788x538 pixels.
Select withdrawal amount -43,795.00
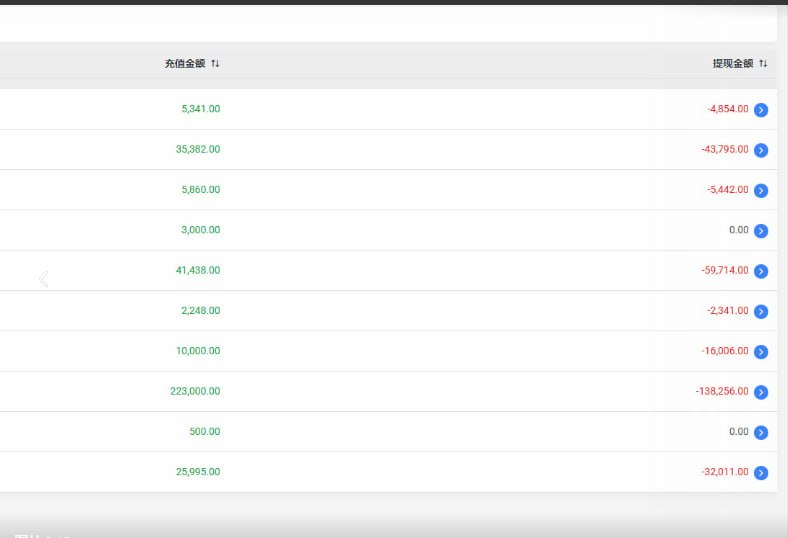coord(725,149)
